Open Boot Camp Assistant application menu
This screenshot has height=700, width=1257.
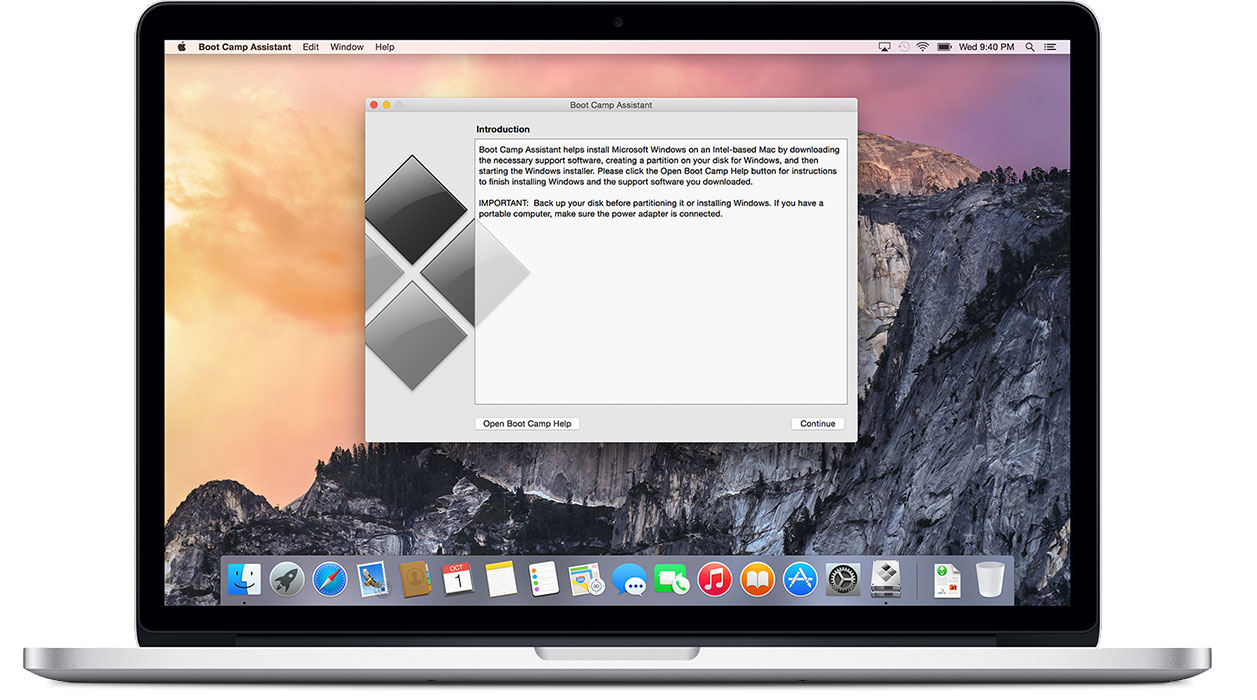pyautogui.click(x=245, y=47)
